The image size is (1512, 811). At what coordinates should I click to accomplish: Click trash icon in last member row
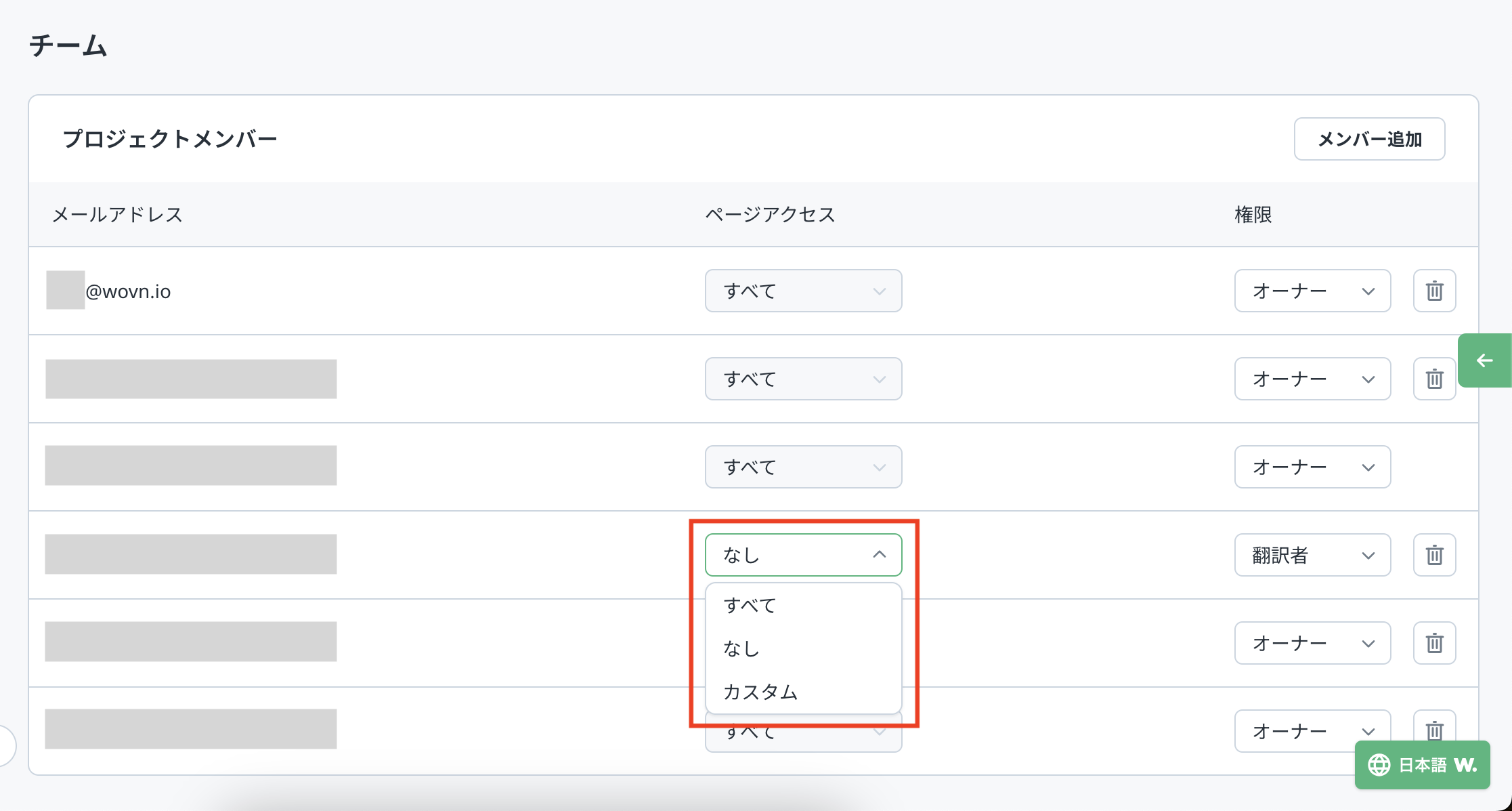[x=1434, y=729]
